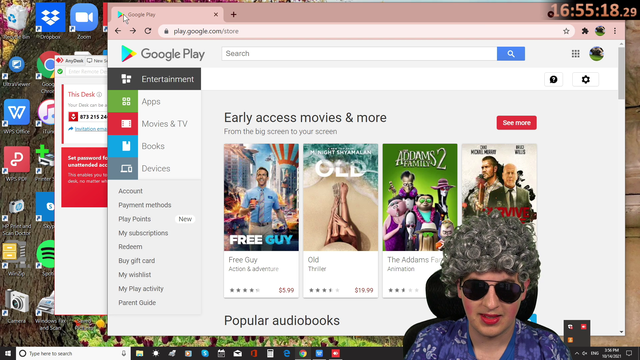Click the See more button

pos(516,122)
